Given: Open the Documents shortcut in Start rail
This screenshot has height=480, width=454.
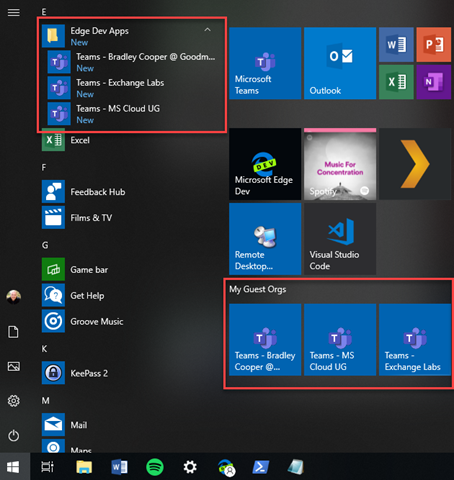Looking at the screenshot, I should pyautogui.click(x=14, y=332).
